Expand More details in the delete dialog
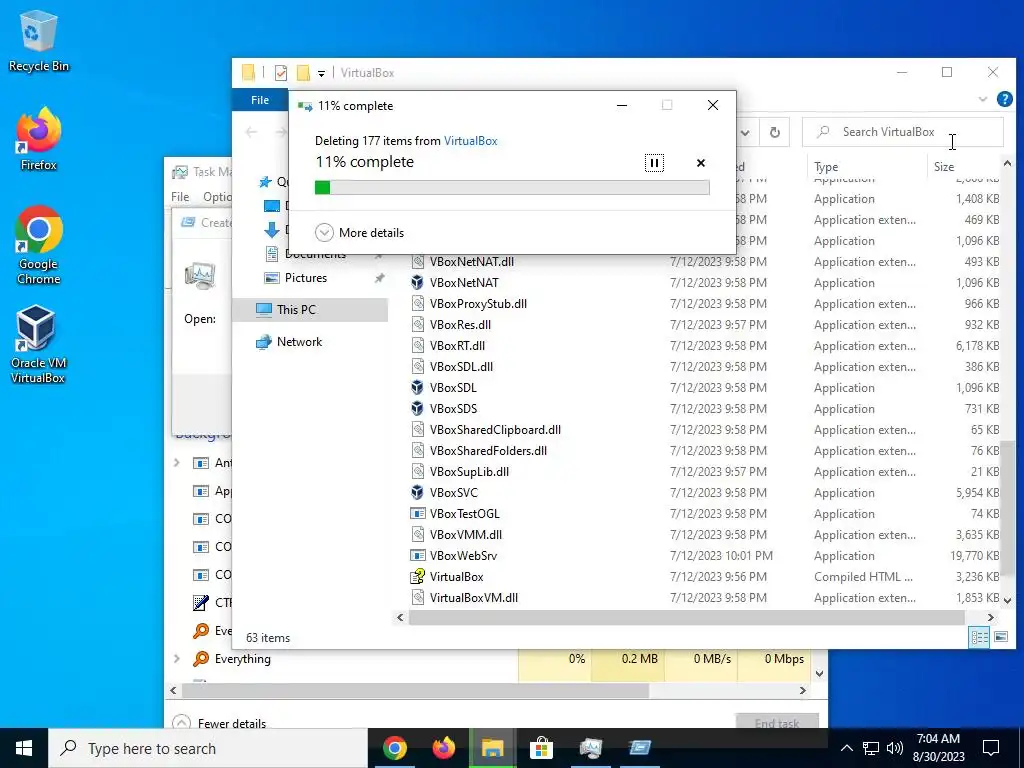 pos(359,232)
